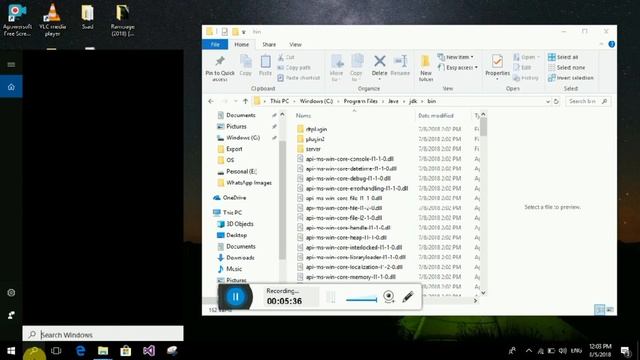Viewport: 640px width, 360px height.
Task: Click Copy path in the ribbon
Action: click(x=294, y=67)
